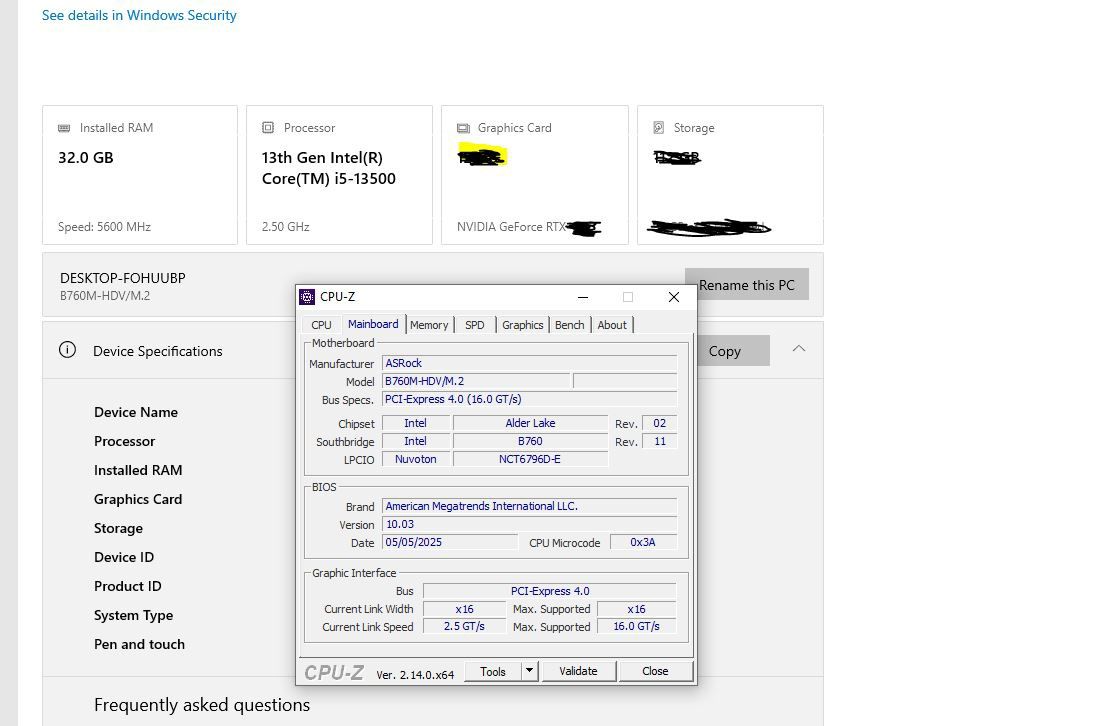Click the CPU-Z app icon in title bar
Image resolution: width=1106 pixels, height=726 pixels.
pos(307,297)
